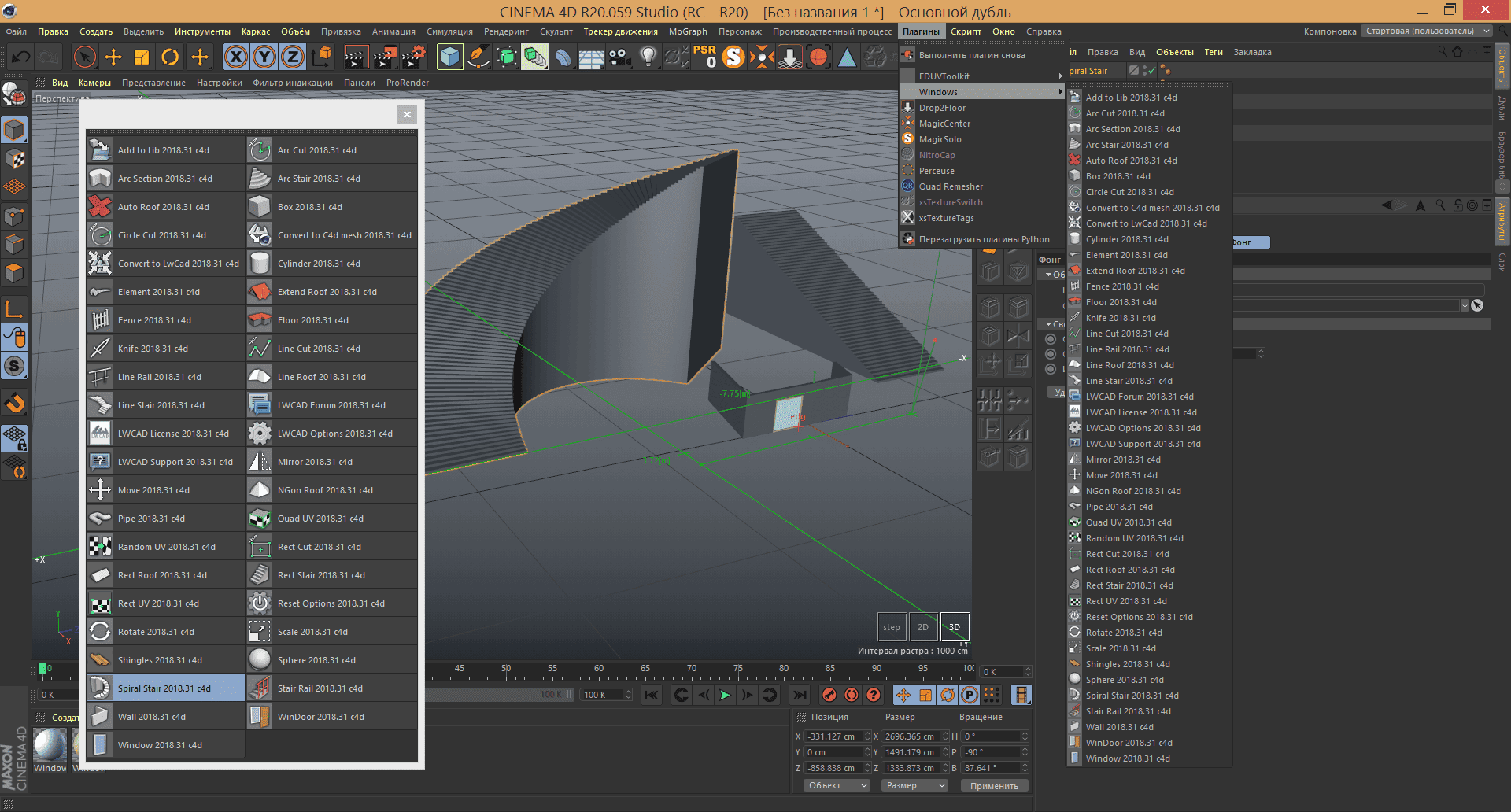Click MagicCenter in Plugins menu
Screen dimensions: 1511x812
982,124
